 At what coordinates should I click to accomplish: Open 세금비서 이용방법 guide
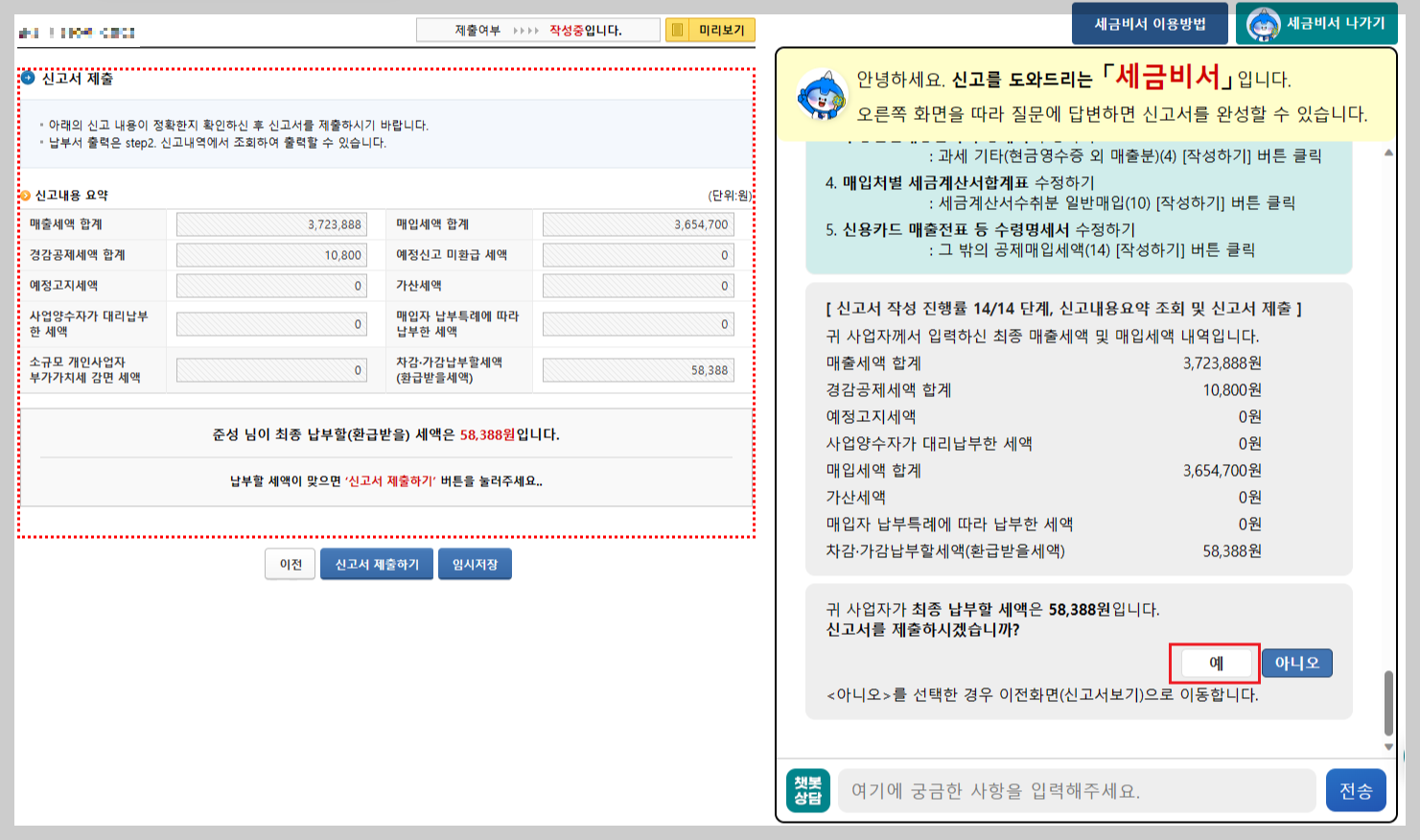pos(1150,24)
